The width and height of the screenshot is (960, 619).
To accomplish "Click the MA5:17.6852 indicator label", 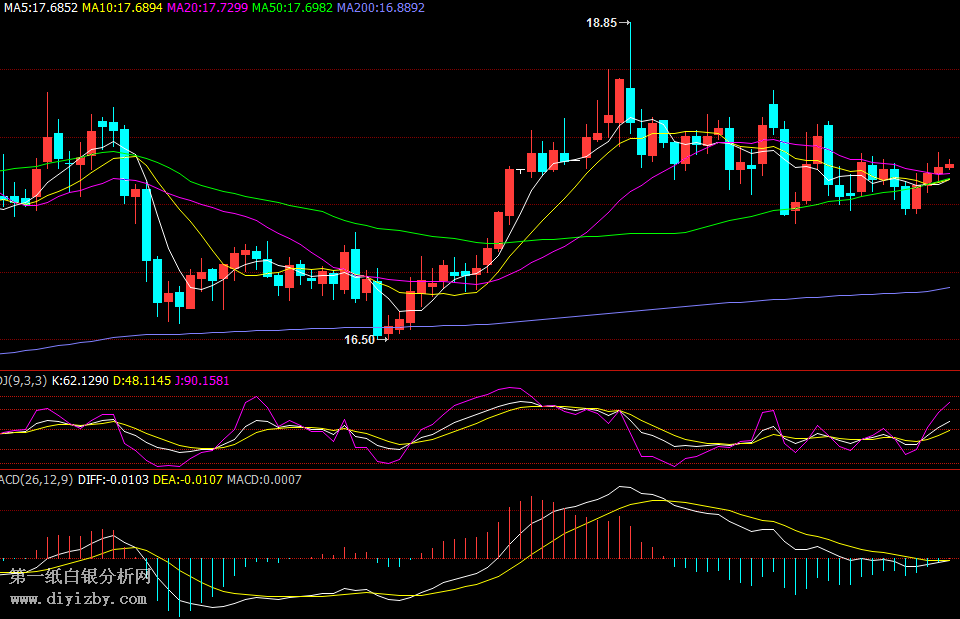I will click(39, 8).
